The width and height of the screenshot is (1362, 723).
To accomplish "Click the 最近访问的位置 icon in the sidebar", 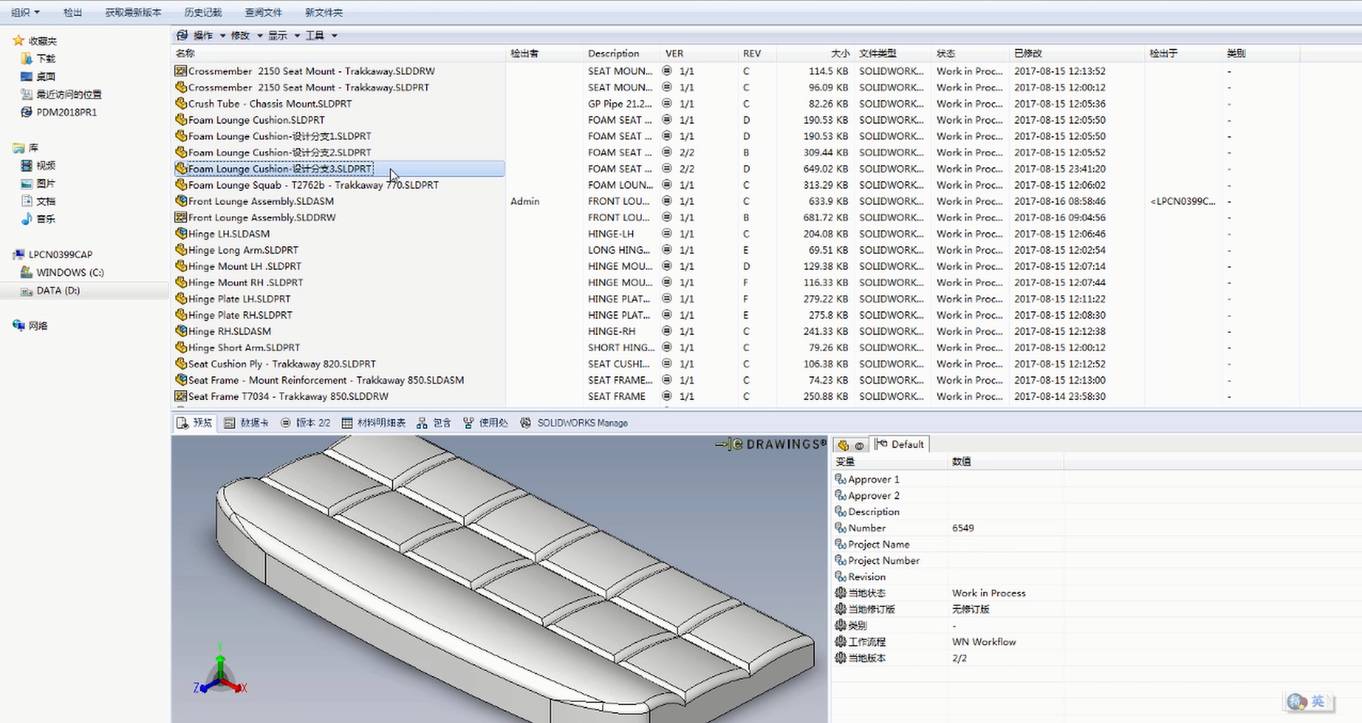I will [x=27, y=94].
